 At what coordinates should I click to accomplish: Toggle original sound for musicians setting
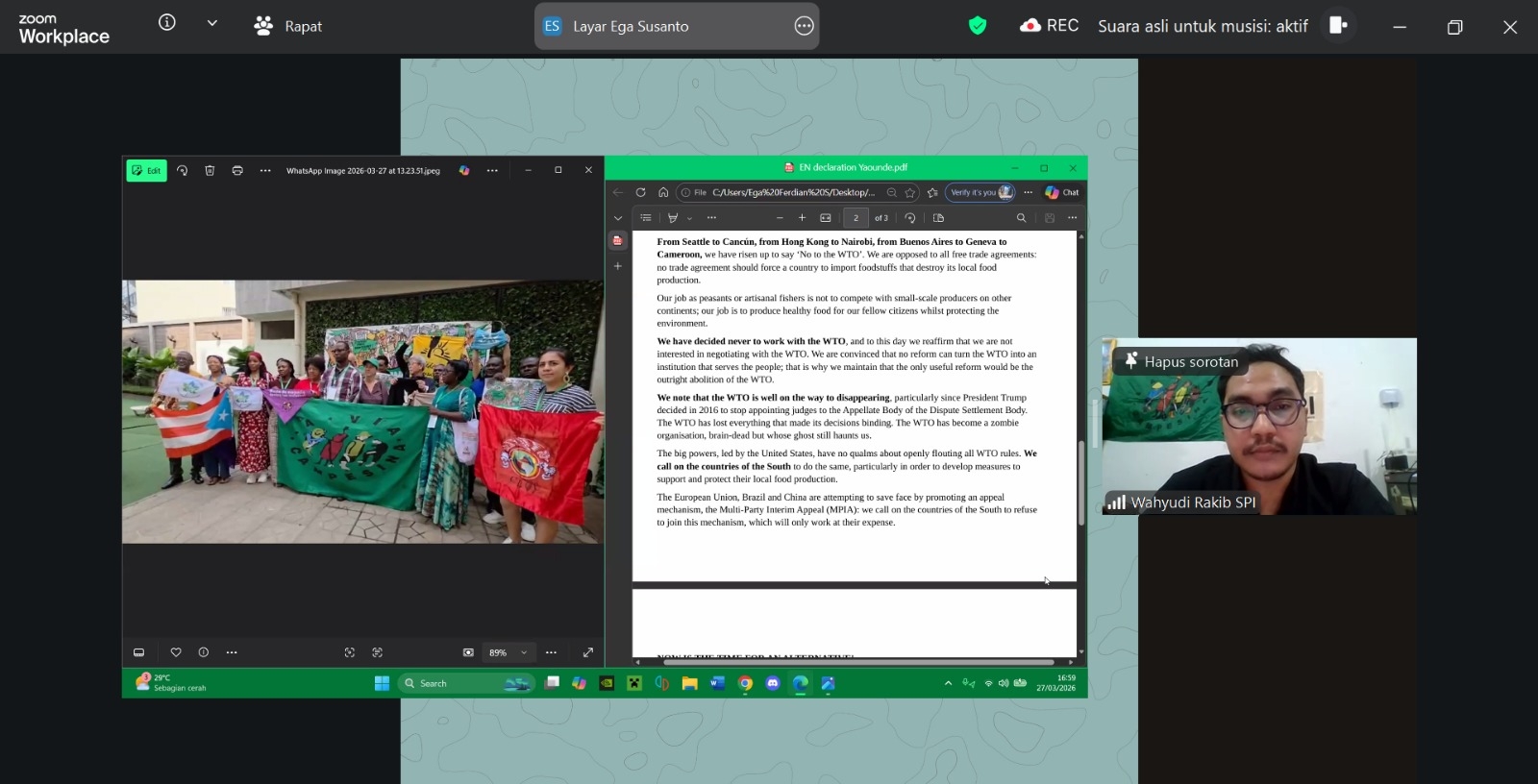(x=1203, y=26)
